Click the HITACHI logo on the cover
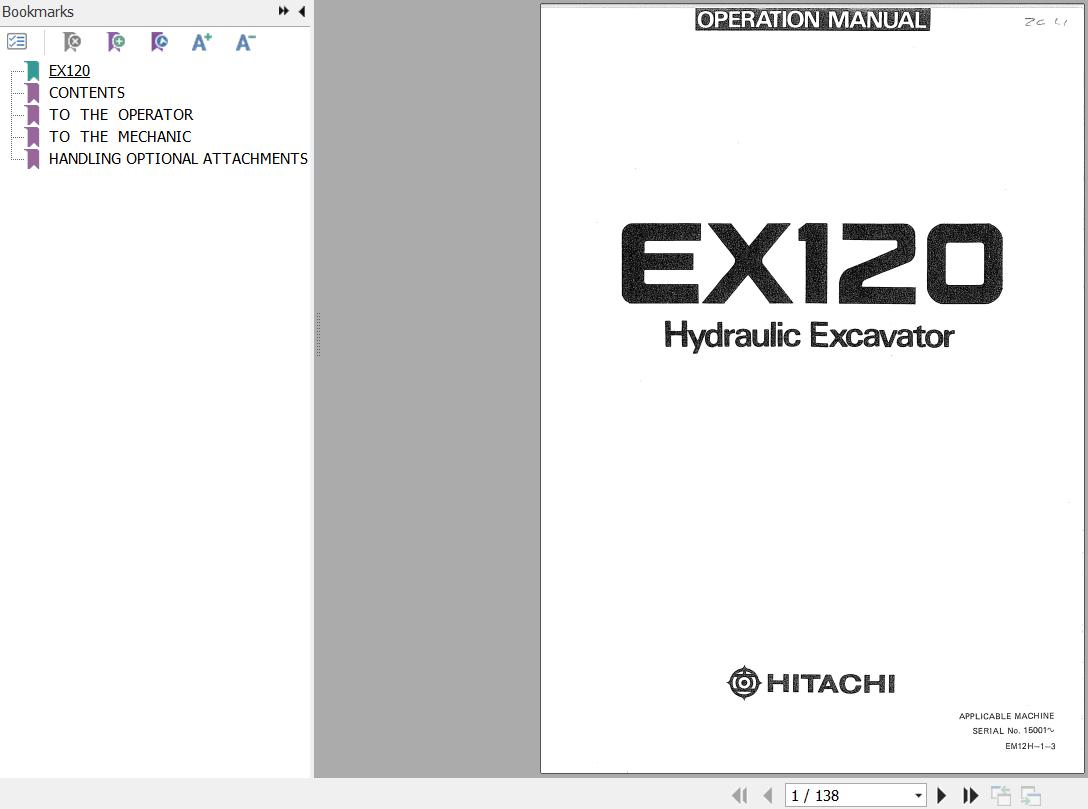This screenshot has width=1088, height=809. [811, 683]
